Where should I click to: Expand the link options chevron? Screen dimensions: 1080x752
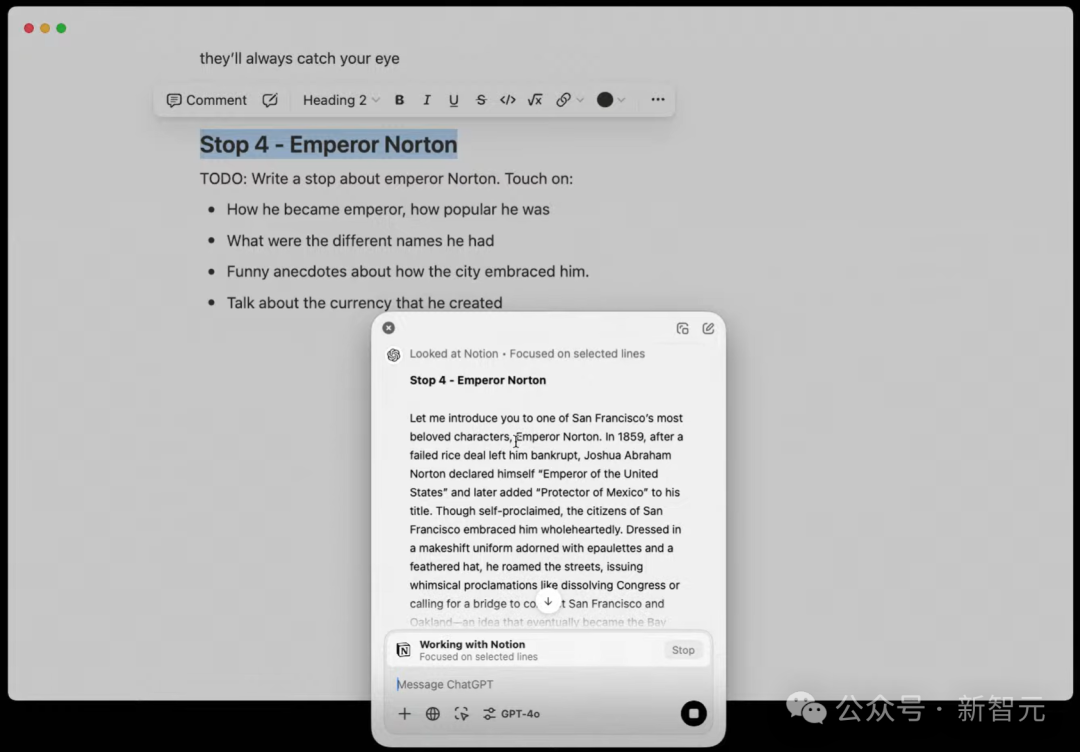(580, 100)
